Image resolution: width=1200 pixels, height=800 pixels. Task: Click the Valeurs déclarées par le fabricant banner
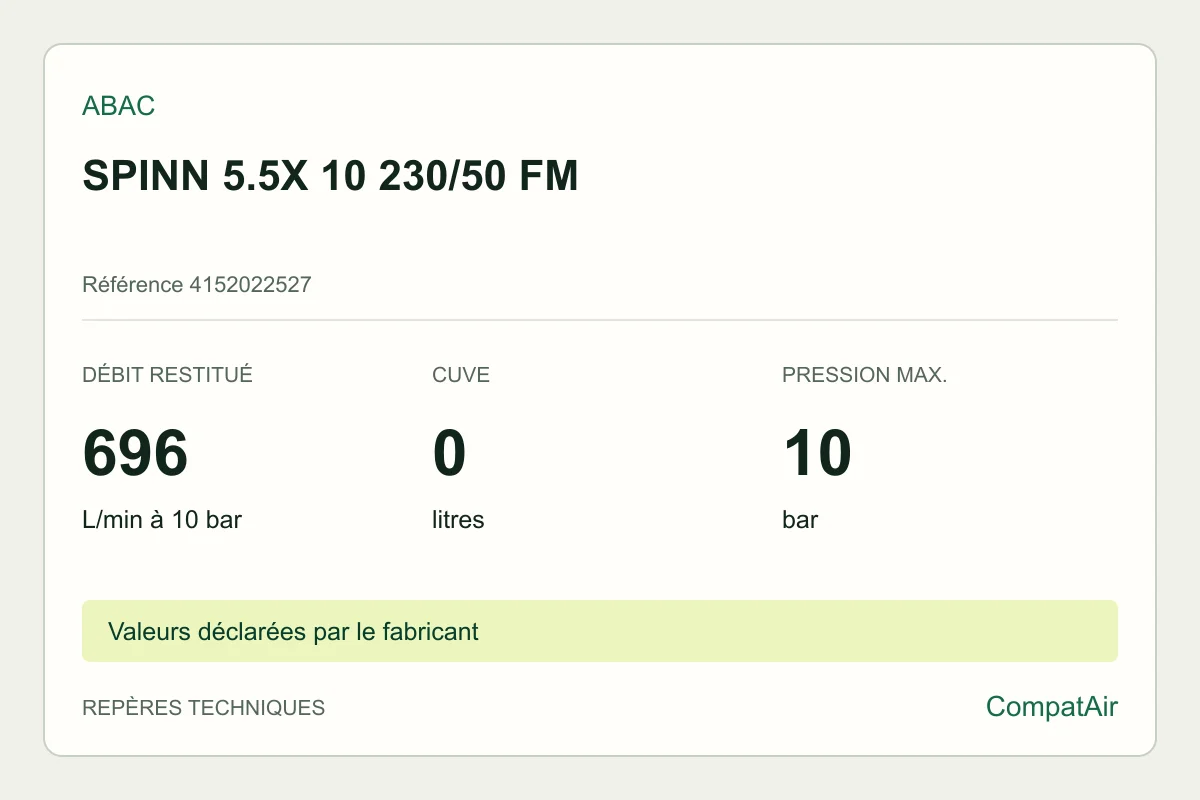click(293, 632)
